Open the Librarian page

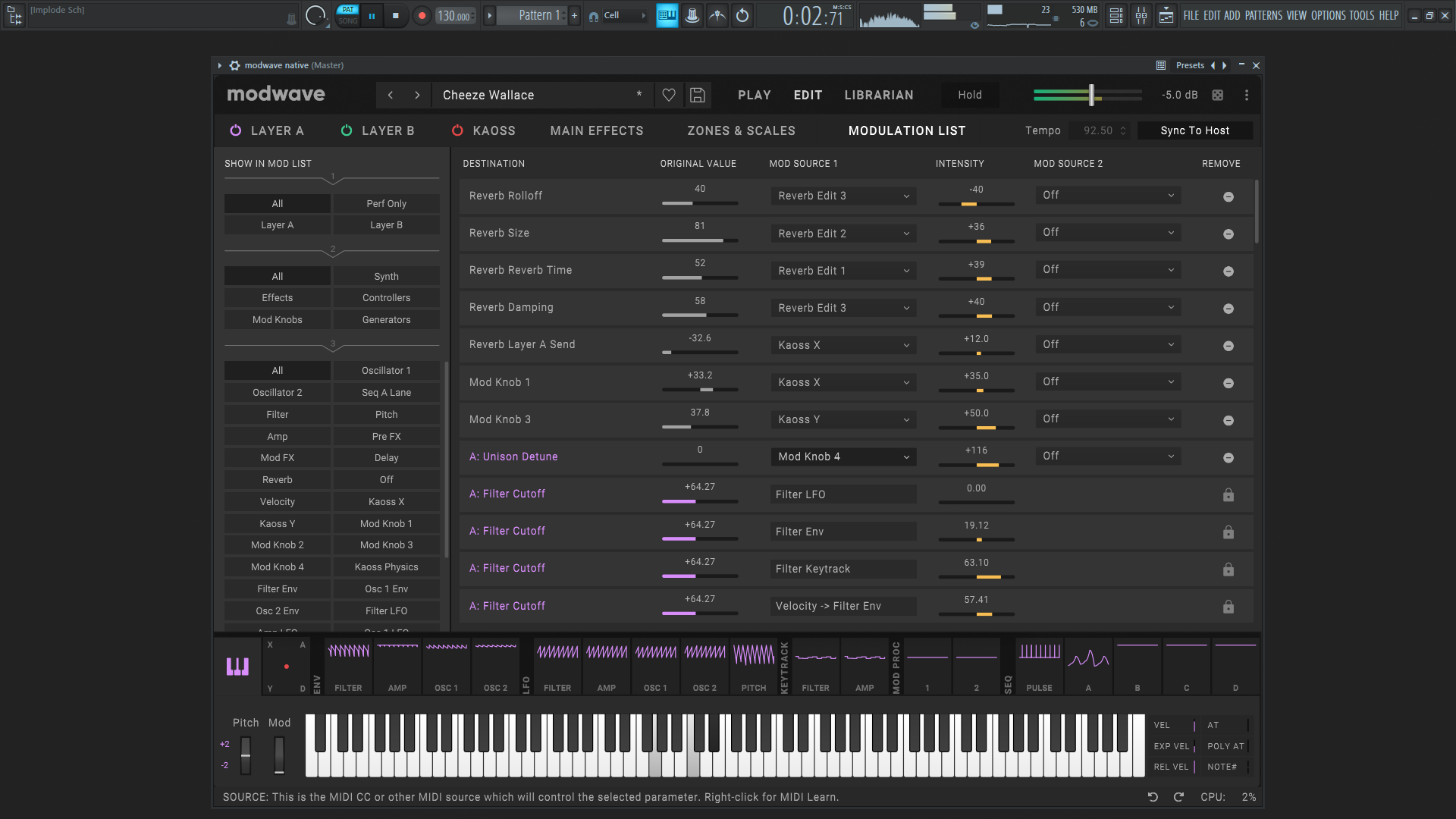click(879, 95)
